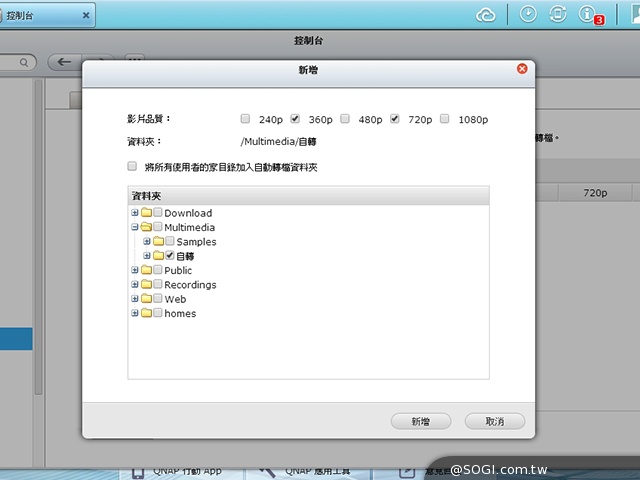This screenshot has height=480, width=640.
Task: Click the 影片品質 label
Action: tap(149, 119)
